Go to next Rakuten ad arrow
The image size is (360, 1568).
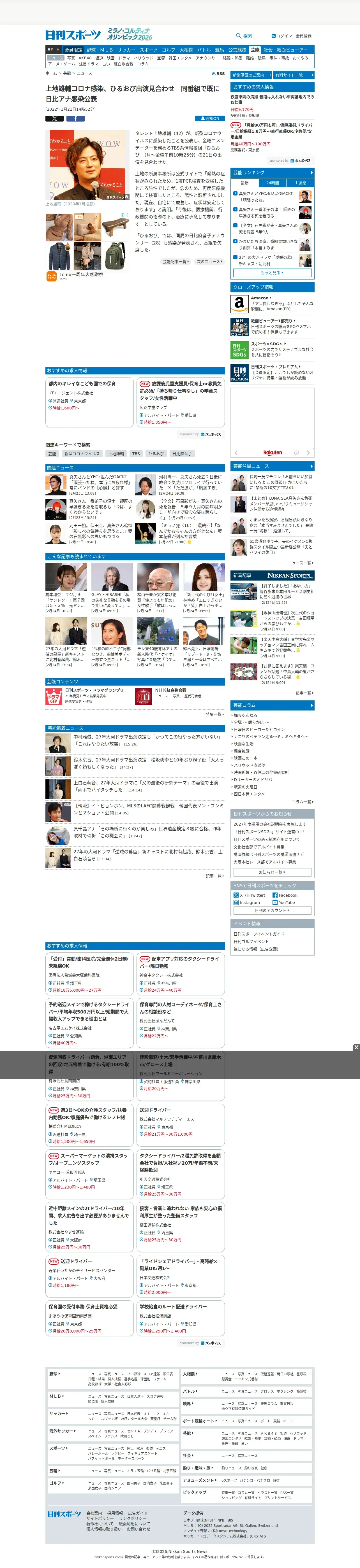(x=308, y=453)
